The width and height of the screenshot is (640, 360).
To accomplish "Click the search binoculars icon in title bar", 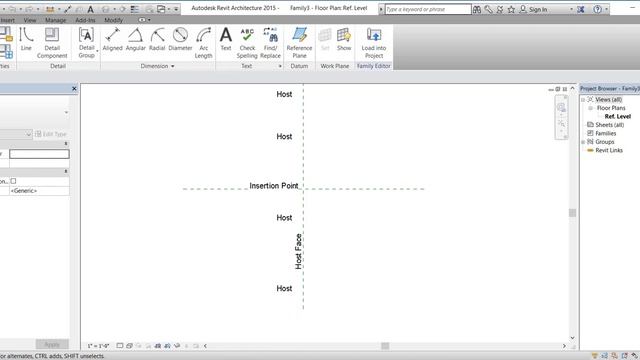I will [x=477, y=9].
